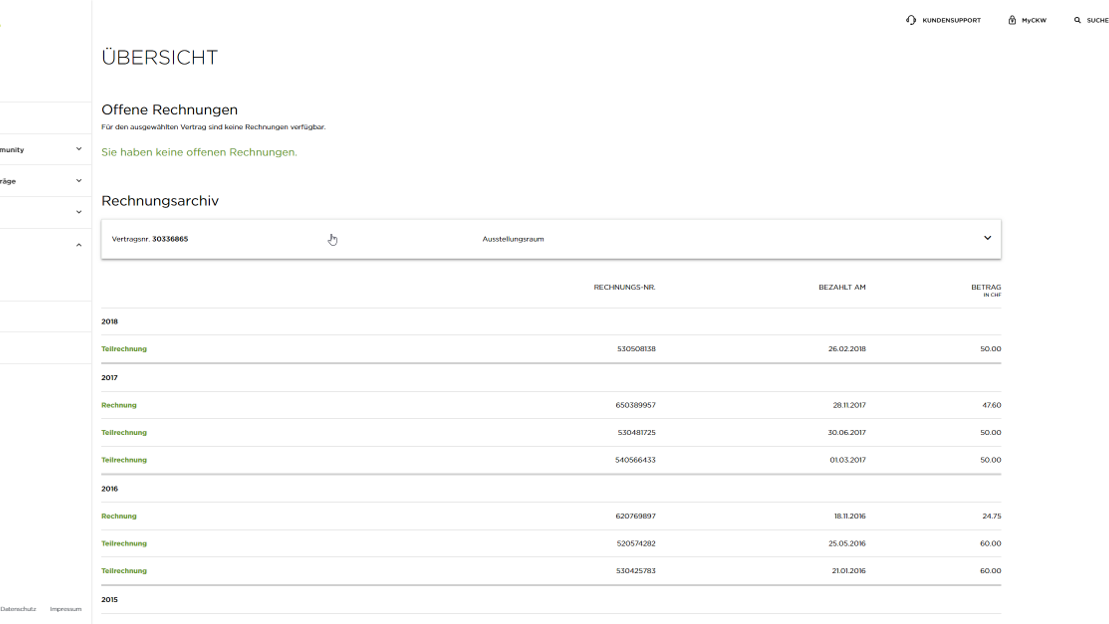Open the Kundensupport menu item
Image resolution: width=1109 pixels, height=624 pixels.
click(950, 20)
